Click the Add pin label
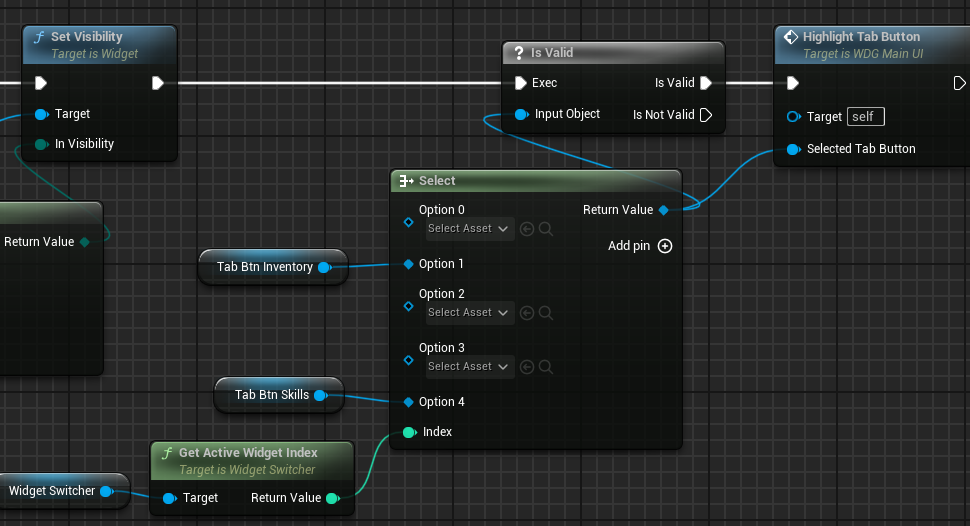Image resolution: width=970 pixels, height=526 pixels. [629, 246]
